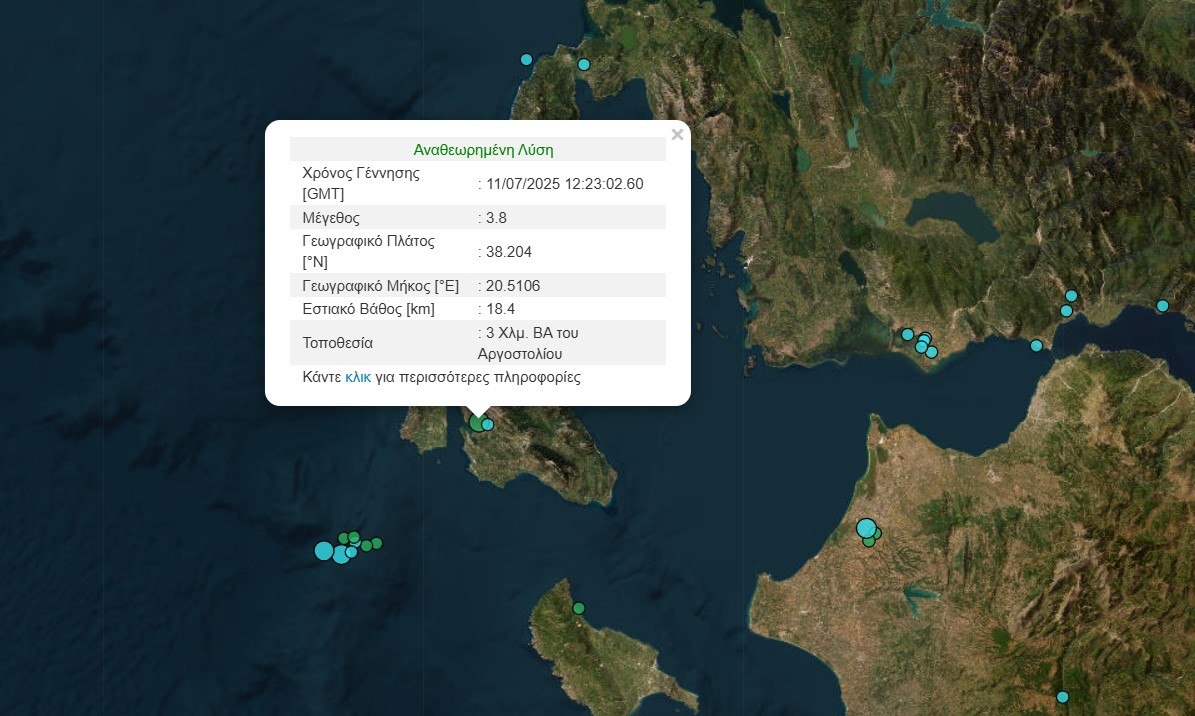
Task: Select the cyan marker near the bottom-right corner
Action: [x=1063, y=697]
